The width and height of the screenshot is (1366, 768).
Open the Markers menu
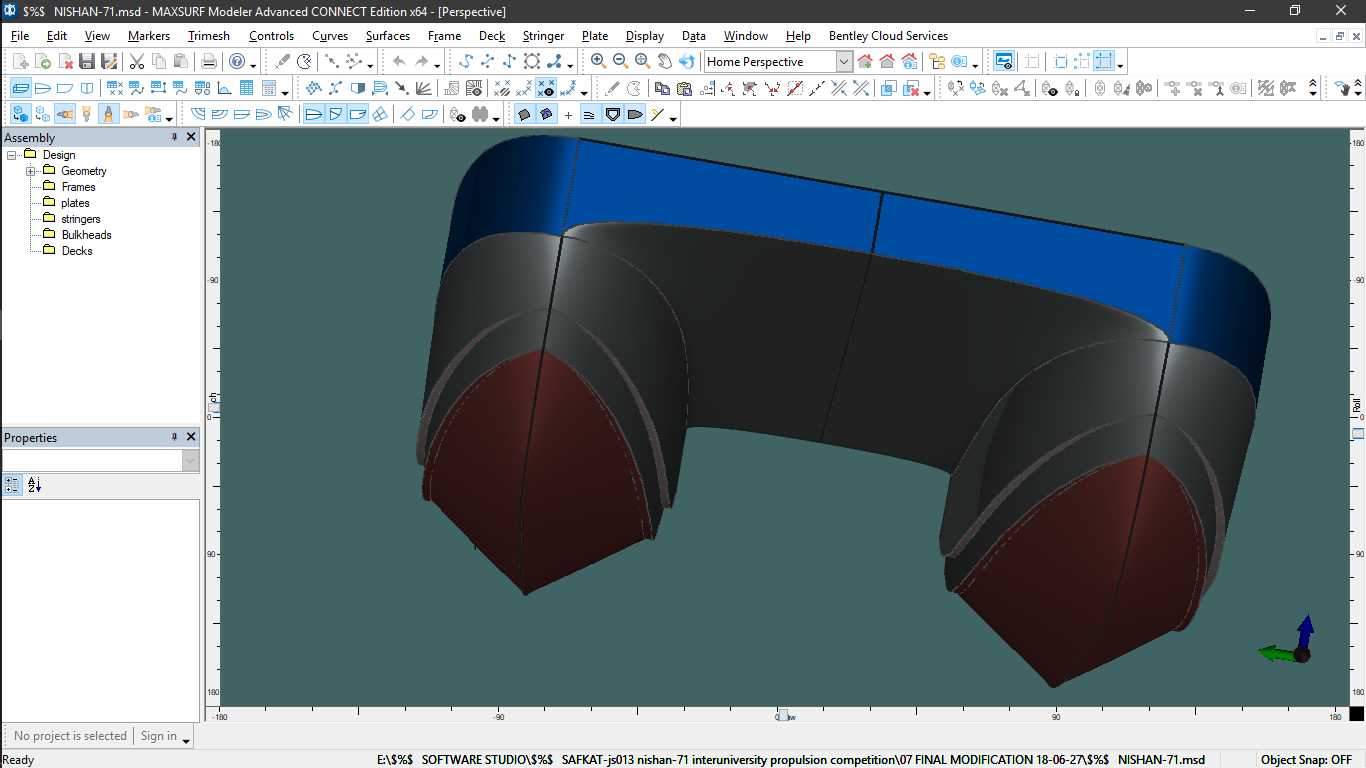tap(149, 36)
